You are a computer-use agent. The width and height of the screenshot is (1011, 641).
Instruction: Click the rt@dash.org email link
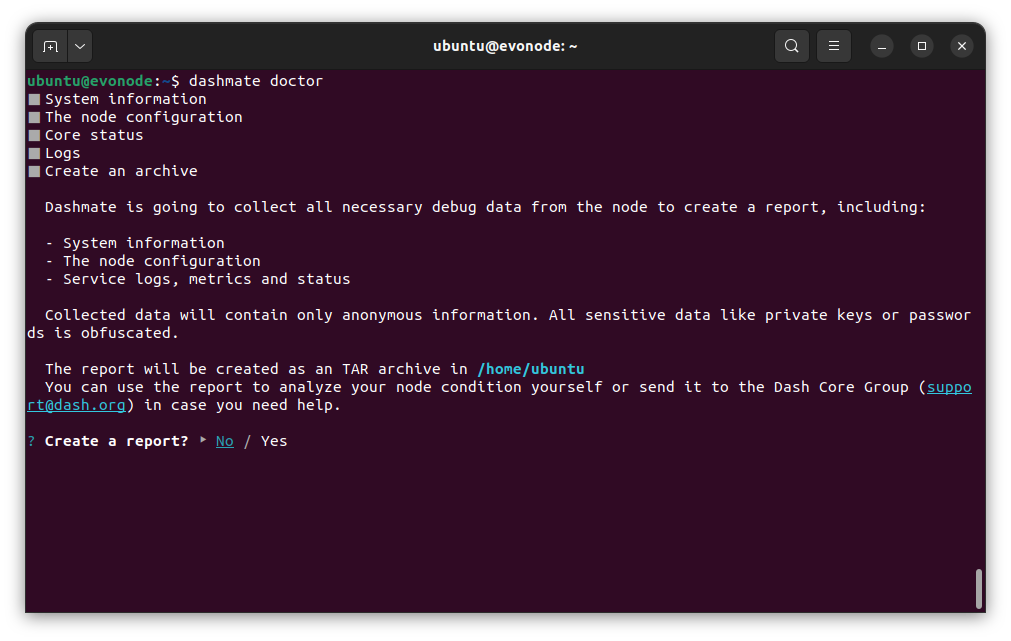pyautogui.click(x=84, y=405)
